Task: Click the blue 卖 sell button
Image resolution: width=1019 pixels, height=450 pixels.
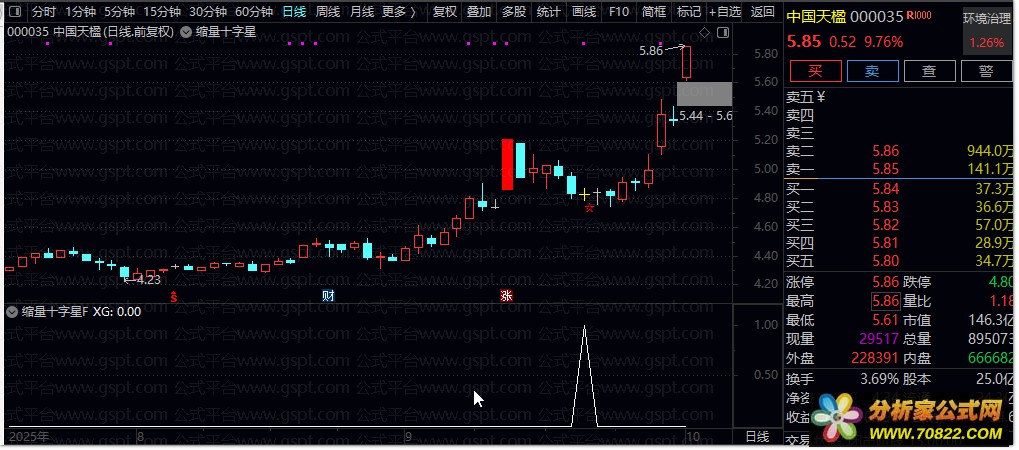Action: (872, 71)
